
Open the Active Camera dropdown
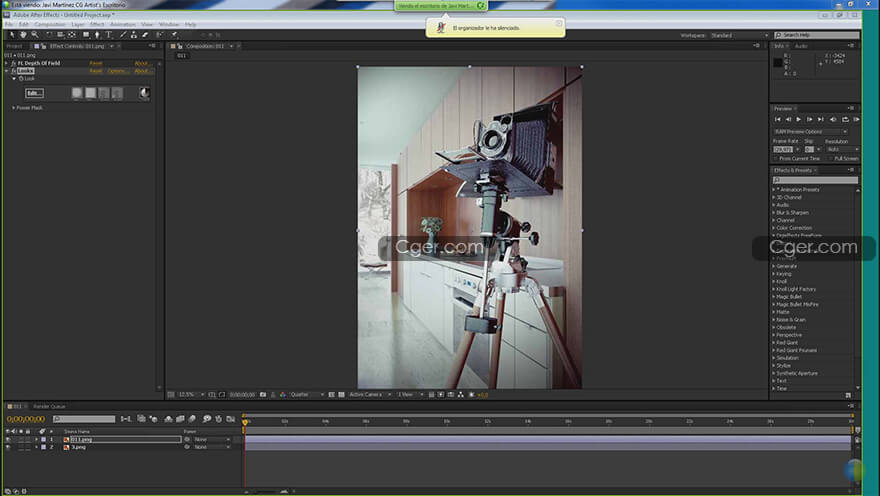(x=369, y=395)
